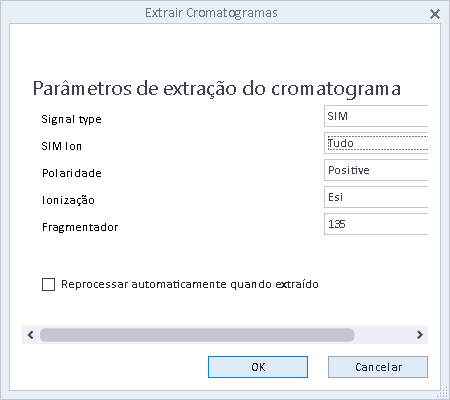
Task: Open the Ionização dropdown showing Esi
Action: [x=376, y=197]
